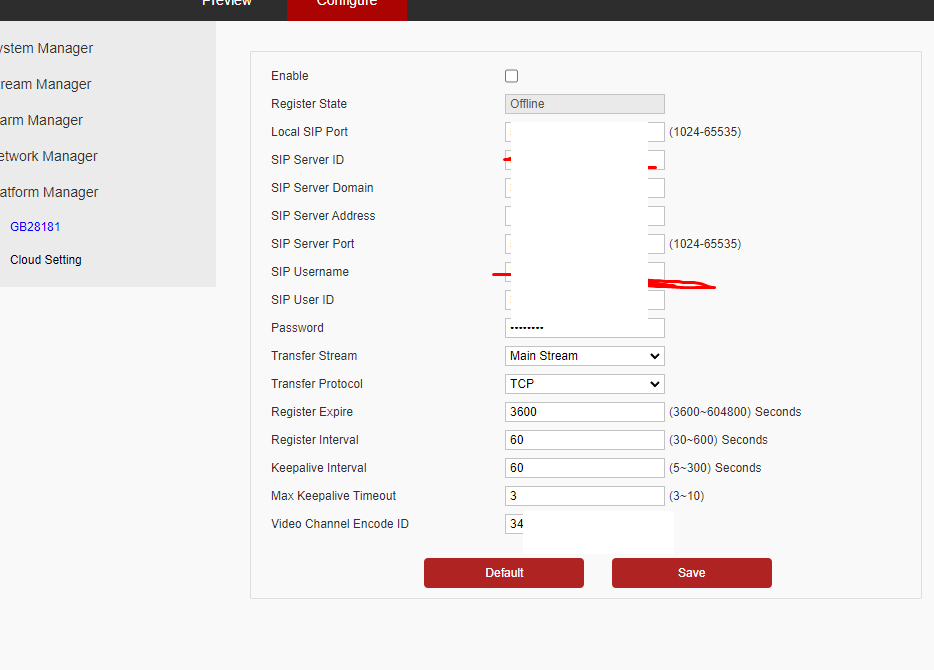Click the 'SIP User ID' label
This screenshot has height=670, width=934.
303,300
